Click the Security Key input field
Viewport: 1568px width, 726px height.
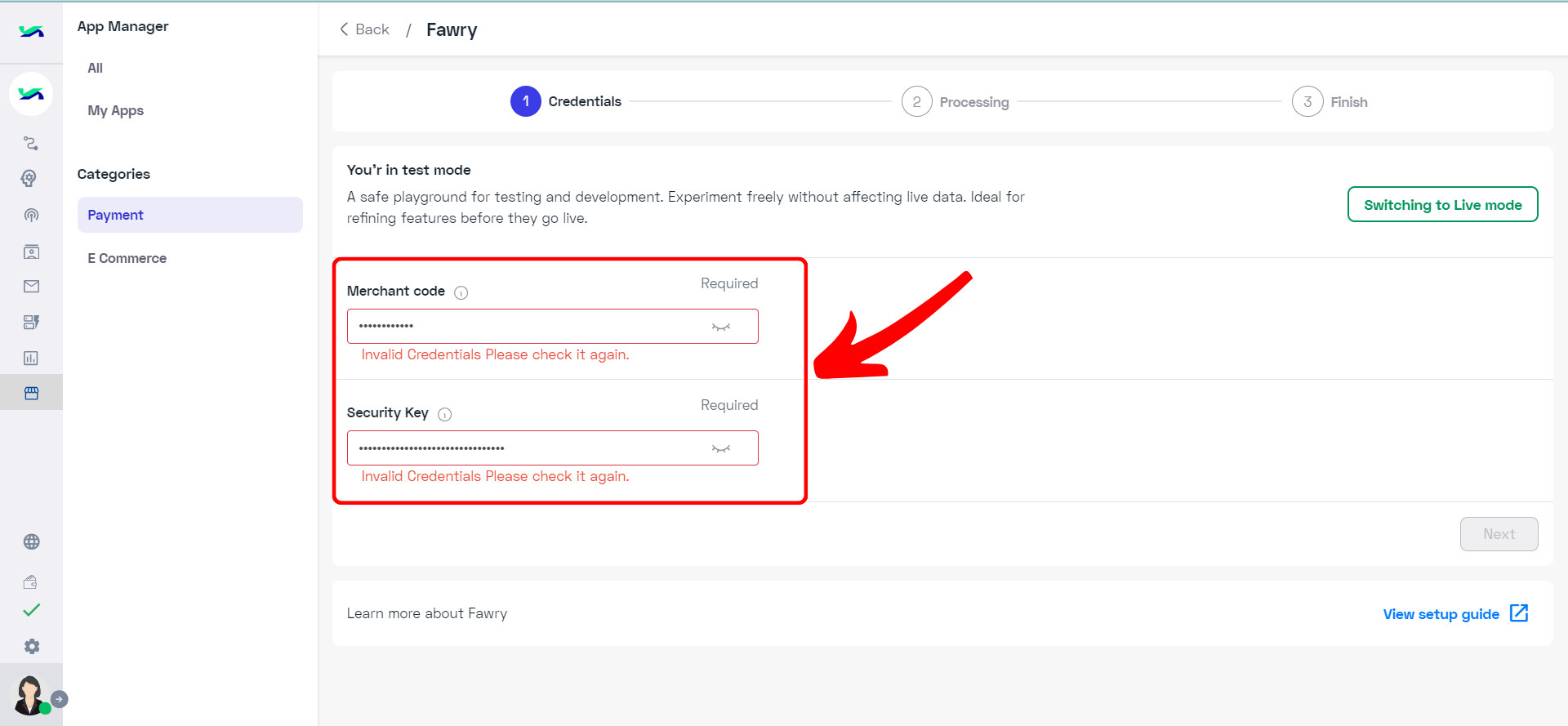[x=552, y=448]
